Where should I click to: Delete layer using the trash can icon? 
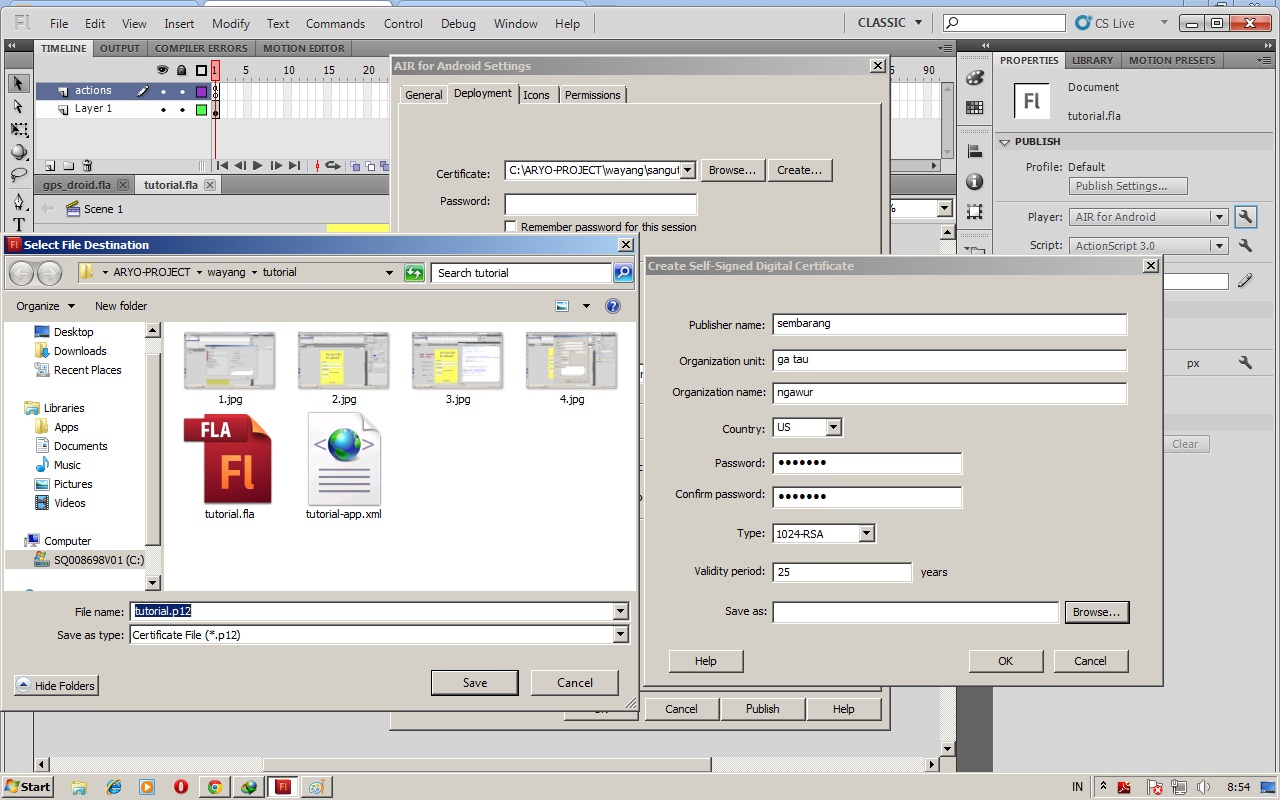click(x=87, y=165)
